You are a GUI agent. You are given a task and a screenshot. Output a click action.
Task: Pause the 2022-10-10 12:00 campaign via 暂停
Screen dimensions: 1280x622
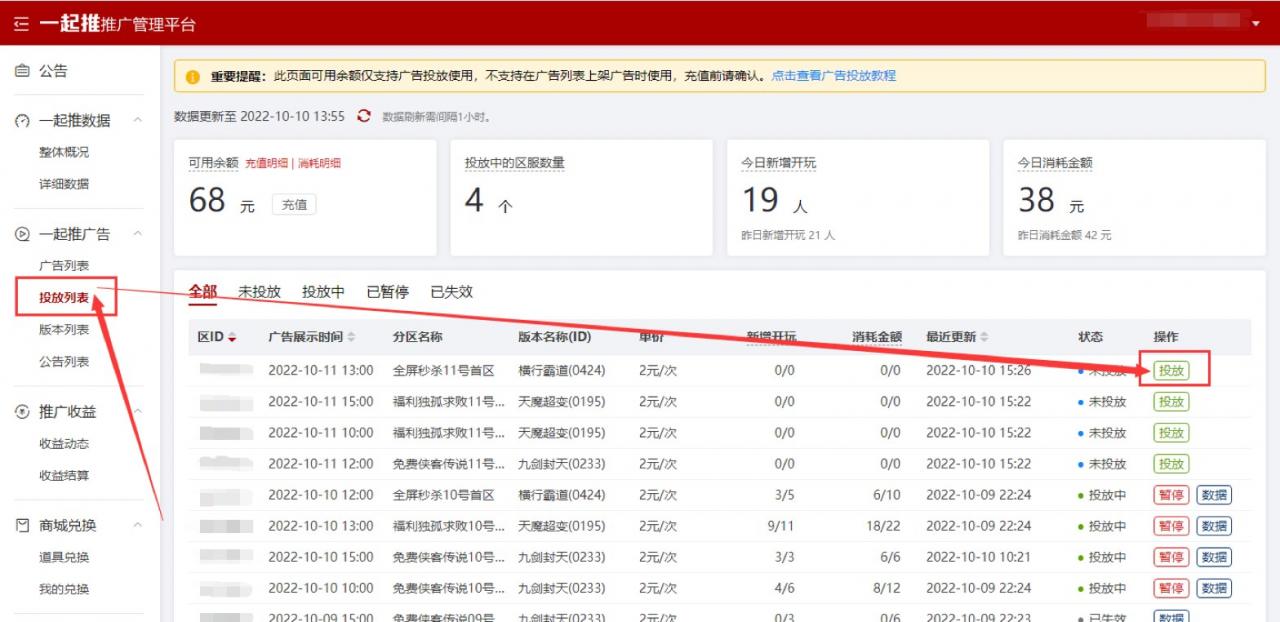1170,495
